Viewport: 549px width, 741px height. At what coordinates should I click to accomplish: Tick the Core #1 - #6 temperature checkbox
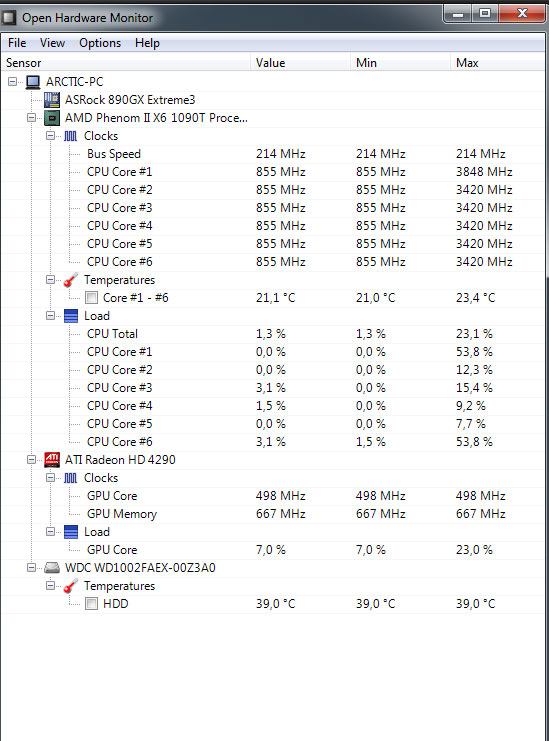tap(92, 298)
